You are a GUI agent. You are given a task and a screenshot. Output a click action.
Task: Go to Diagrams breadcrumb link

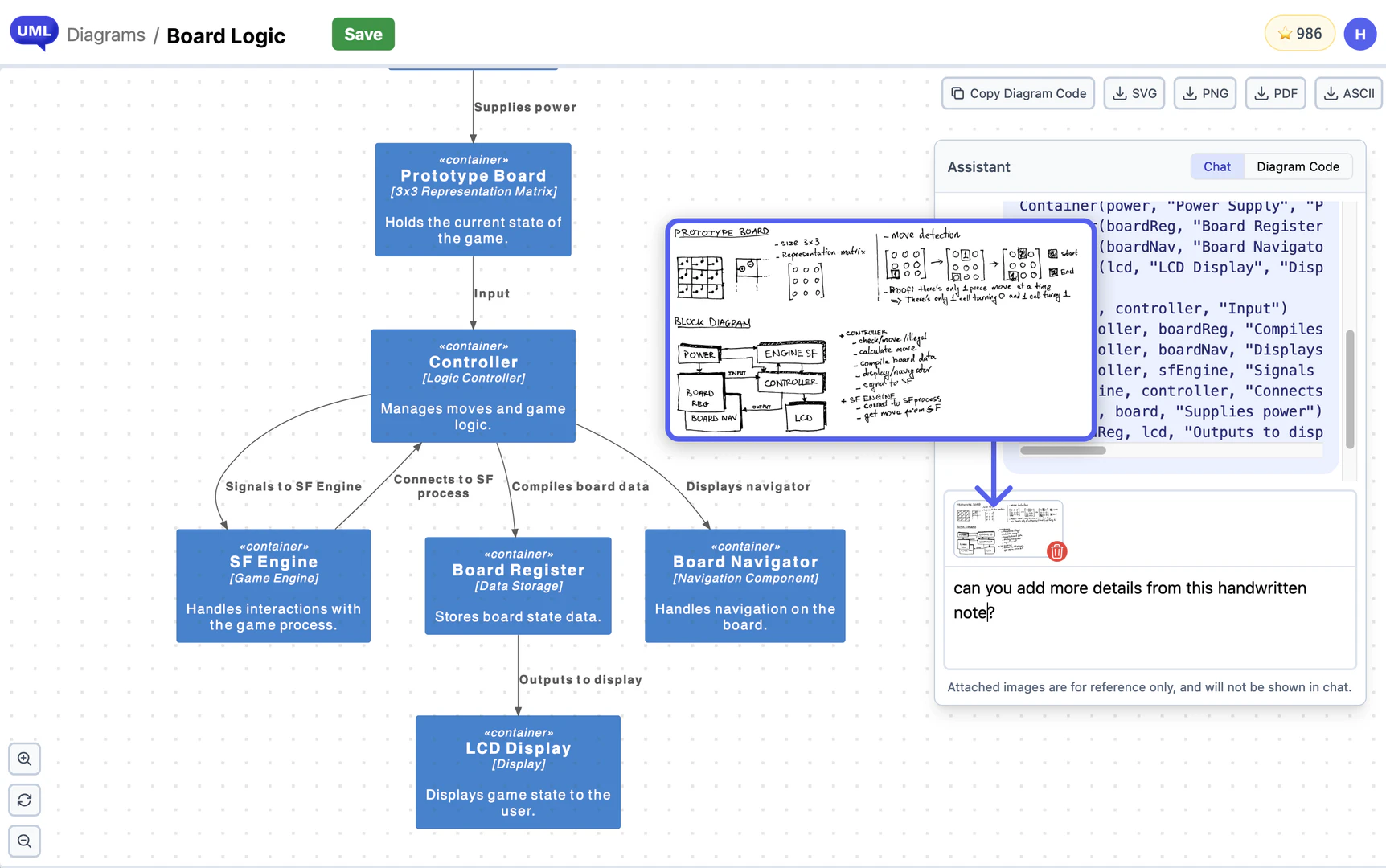pyautogui.click(x=106, y=35)
